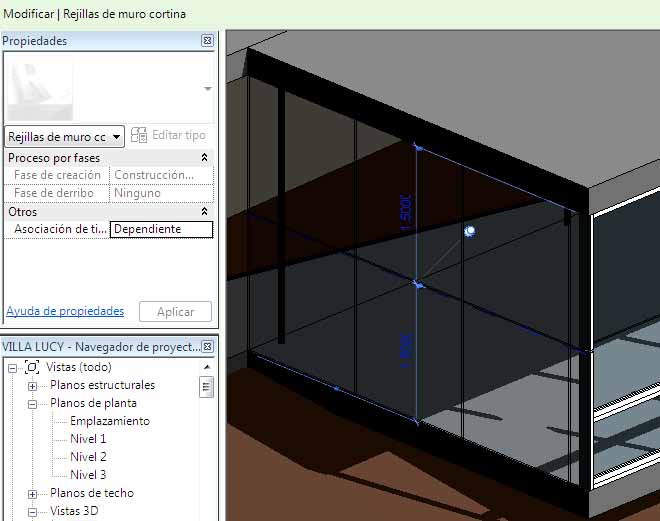Click the Ayuda de propiedades link
This screenshot has height=521, width=660.
[x=65, y=311]
